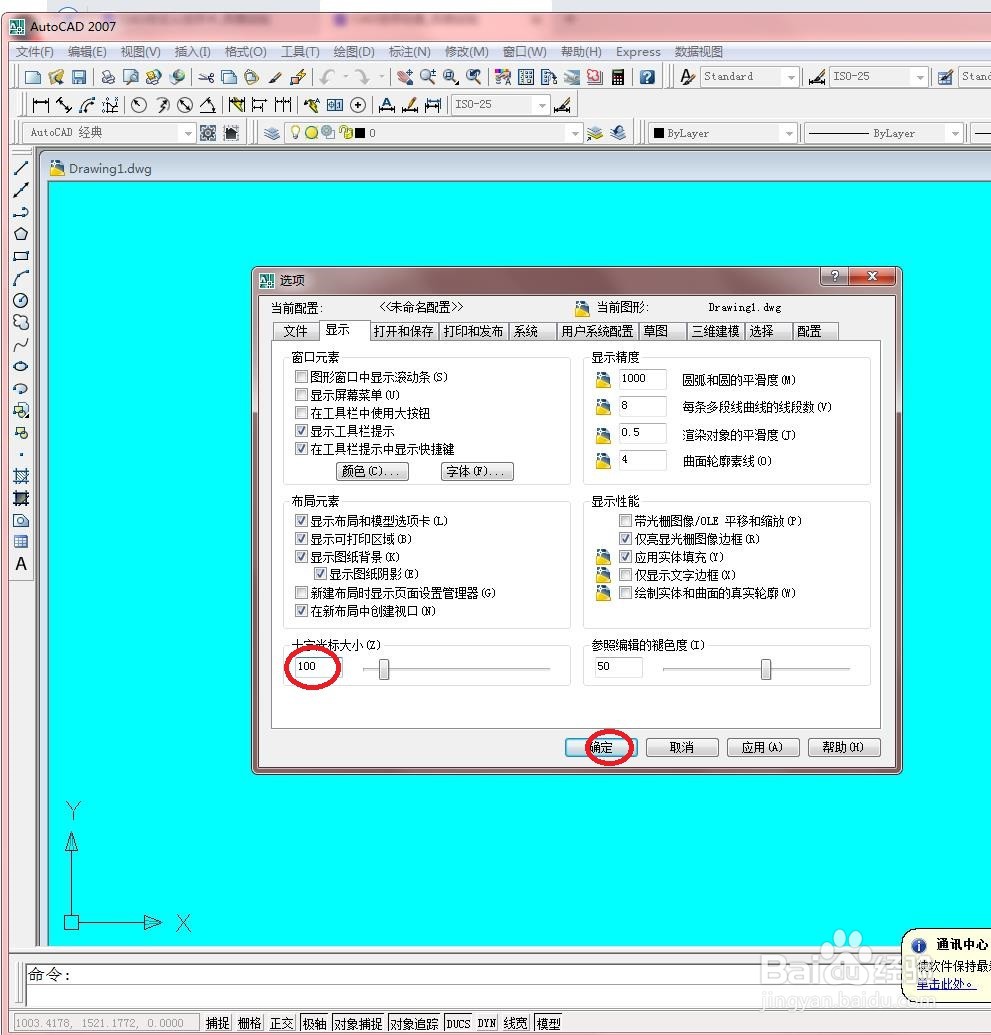Screen dimensions: 991x1035
Task: Click the Save icon in standard toolbar
Action: point(79,77)
